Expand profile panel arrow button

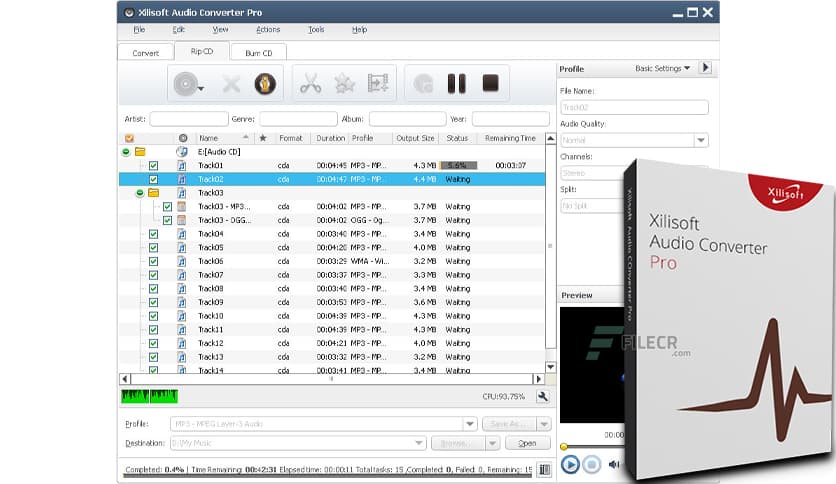coord(705,68)
